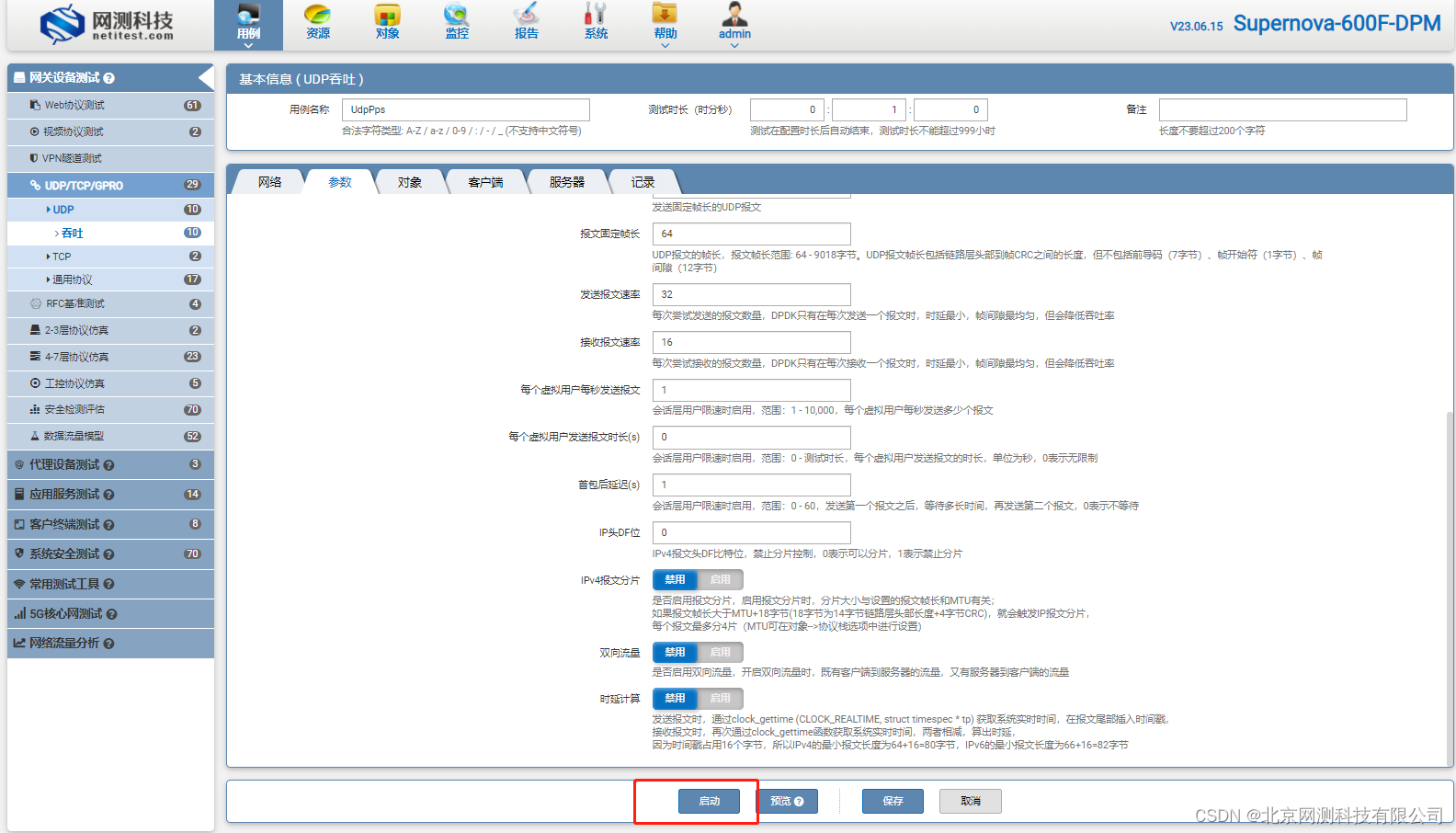Viewport: 1456px width, 833px height.
Task: Open the 系统 tools icon
Action: tap(596, 22)
